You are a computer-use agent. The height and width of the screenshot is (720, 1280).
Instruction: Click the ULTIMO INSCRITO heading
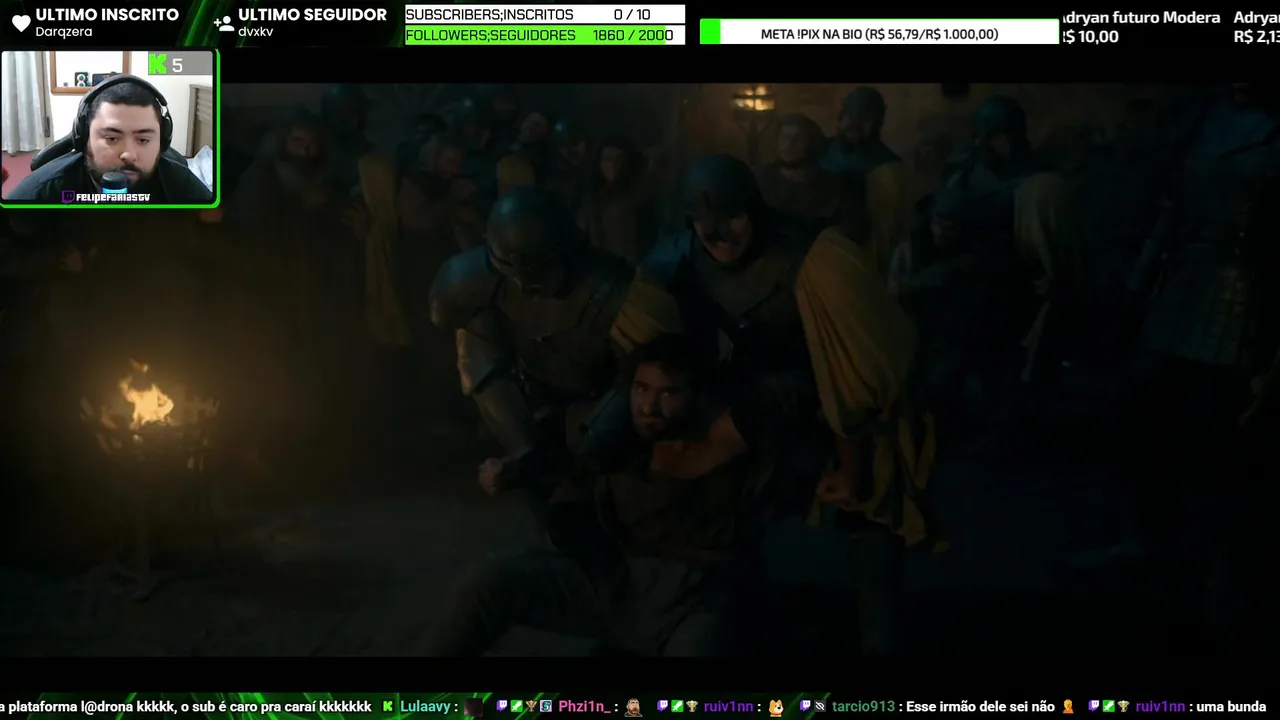pos(107,14)
